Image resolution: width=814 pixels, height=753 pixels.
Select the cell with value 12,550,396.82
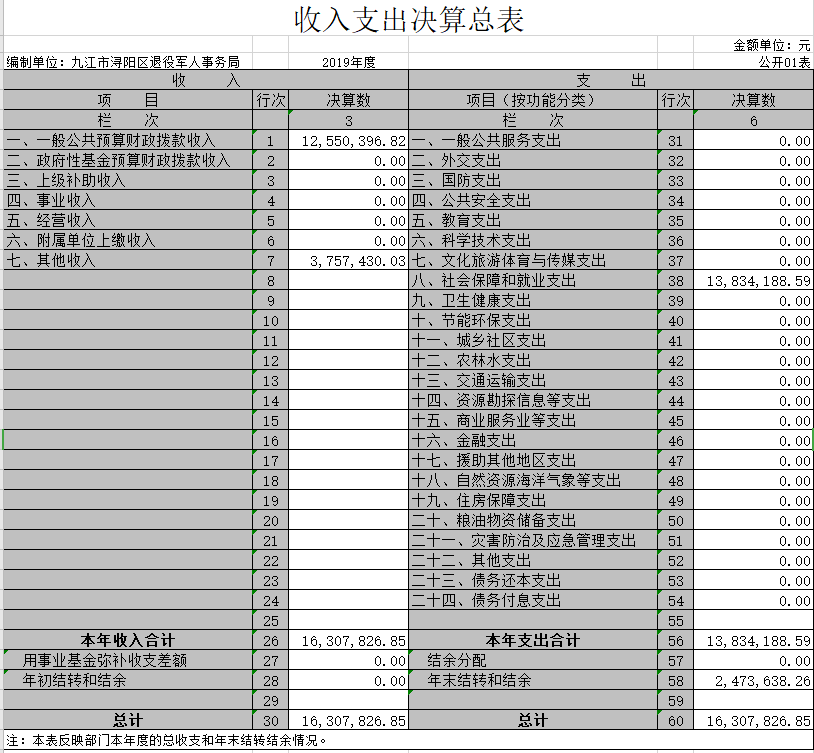coord(348,141)
